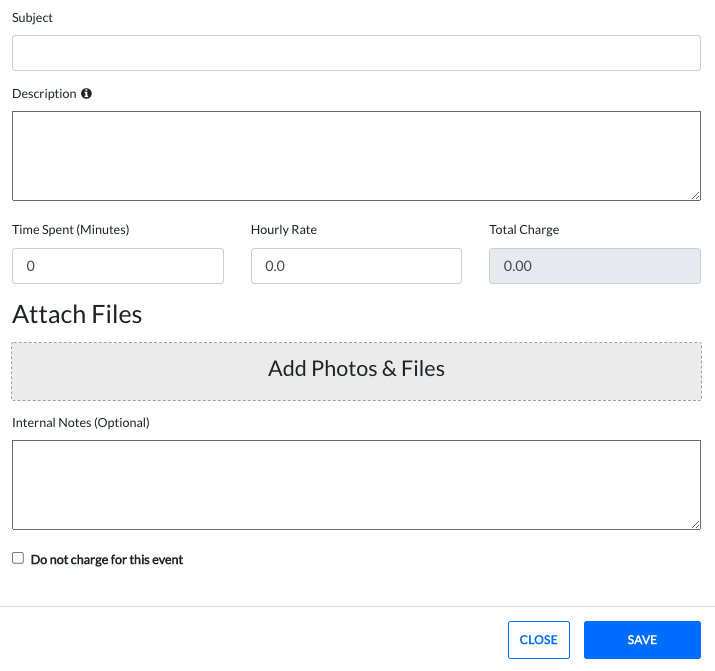Screen dimensions: 715x671
Task: Click the Hourly Rate input box
Action: [x=356, y=266]
